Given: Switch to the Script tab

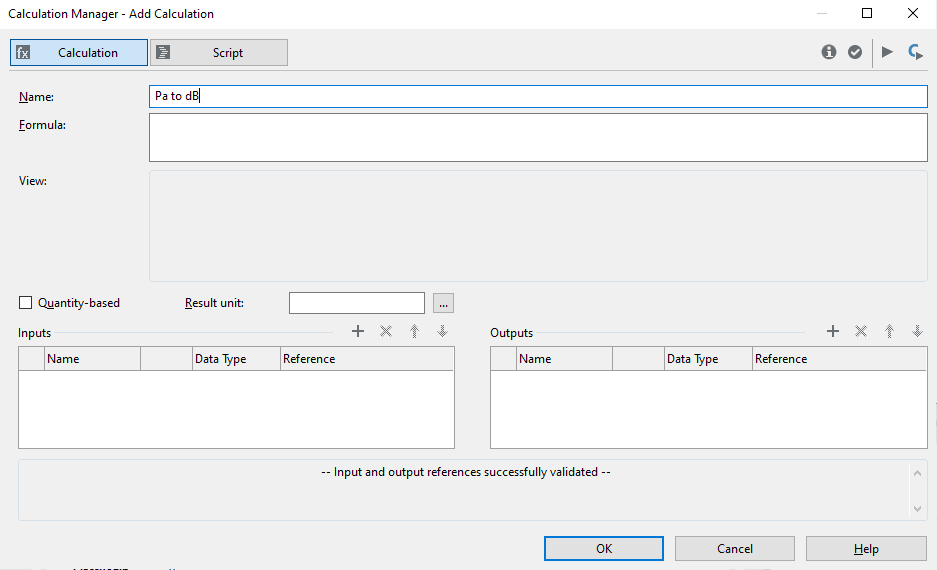Looking at the screenshot, I should click(x=219, y=53).
